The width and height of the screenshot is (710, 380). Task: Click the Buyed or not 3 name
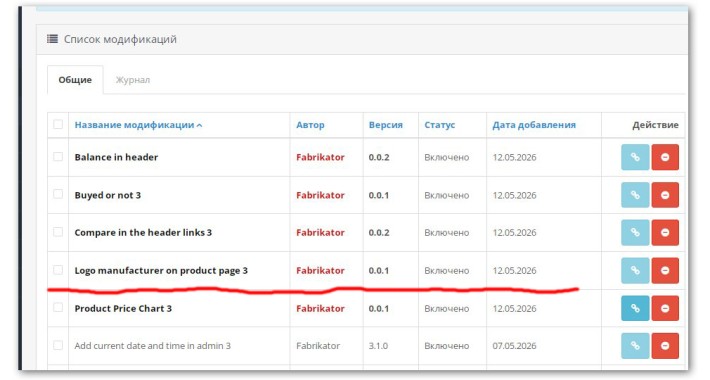tap(108, 195)
